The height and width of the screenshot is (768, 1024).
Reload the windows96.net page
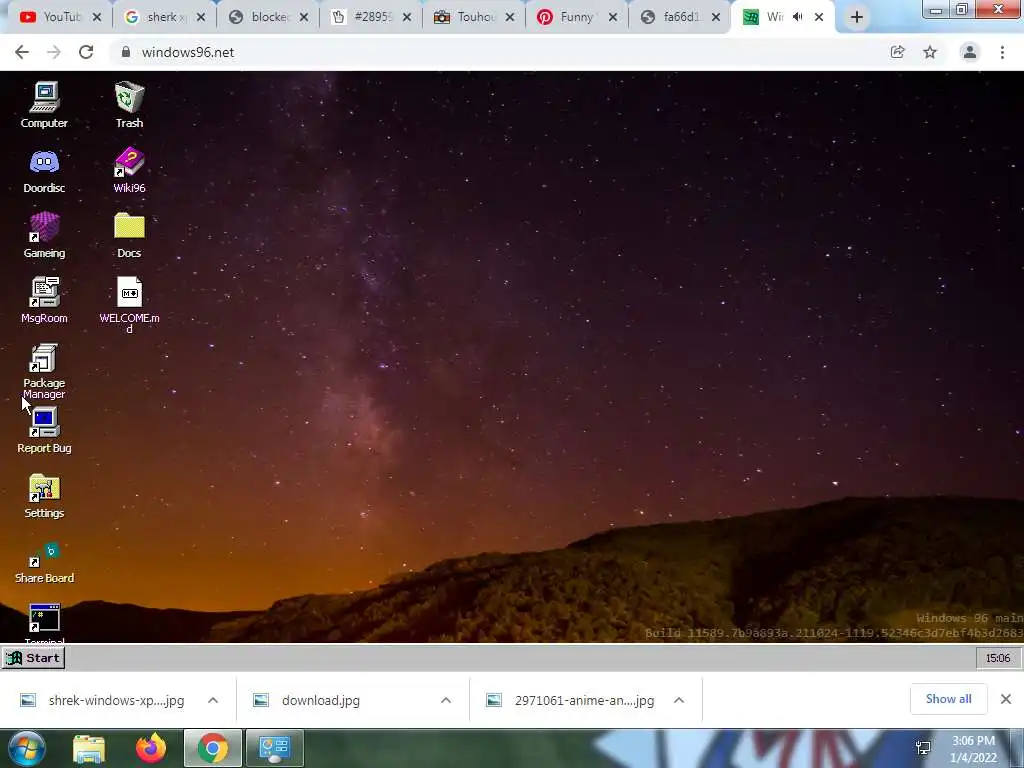click(86, 52)
